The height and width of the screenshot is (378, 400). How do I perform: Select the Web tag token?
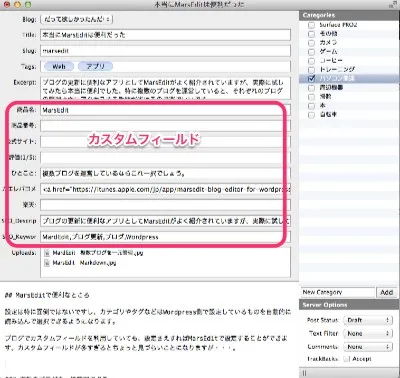(59, 66)
